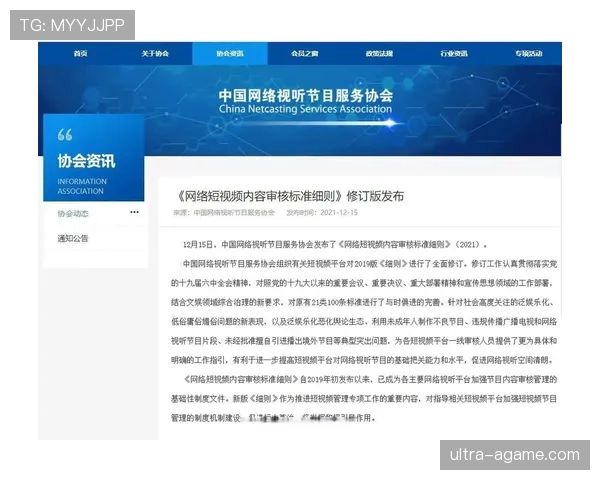The width and height of the screenshot is (600, 480).
Task: Select the highlighted 协会资讯 navigation tab
Action: point(230,54)
